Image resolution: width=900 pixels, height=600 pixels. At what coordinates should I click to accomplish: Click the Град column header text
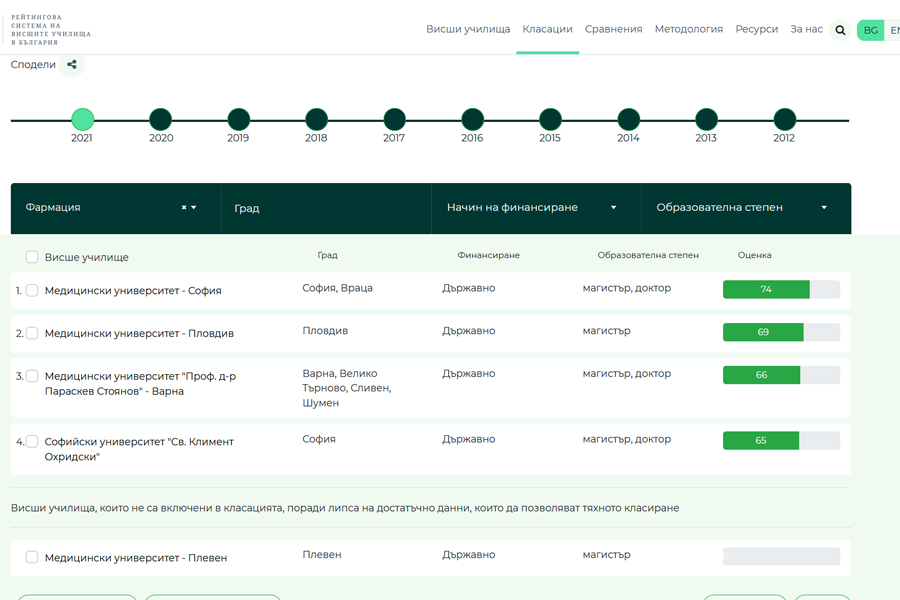coord(328,255)
